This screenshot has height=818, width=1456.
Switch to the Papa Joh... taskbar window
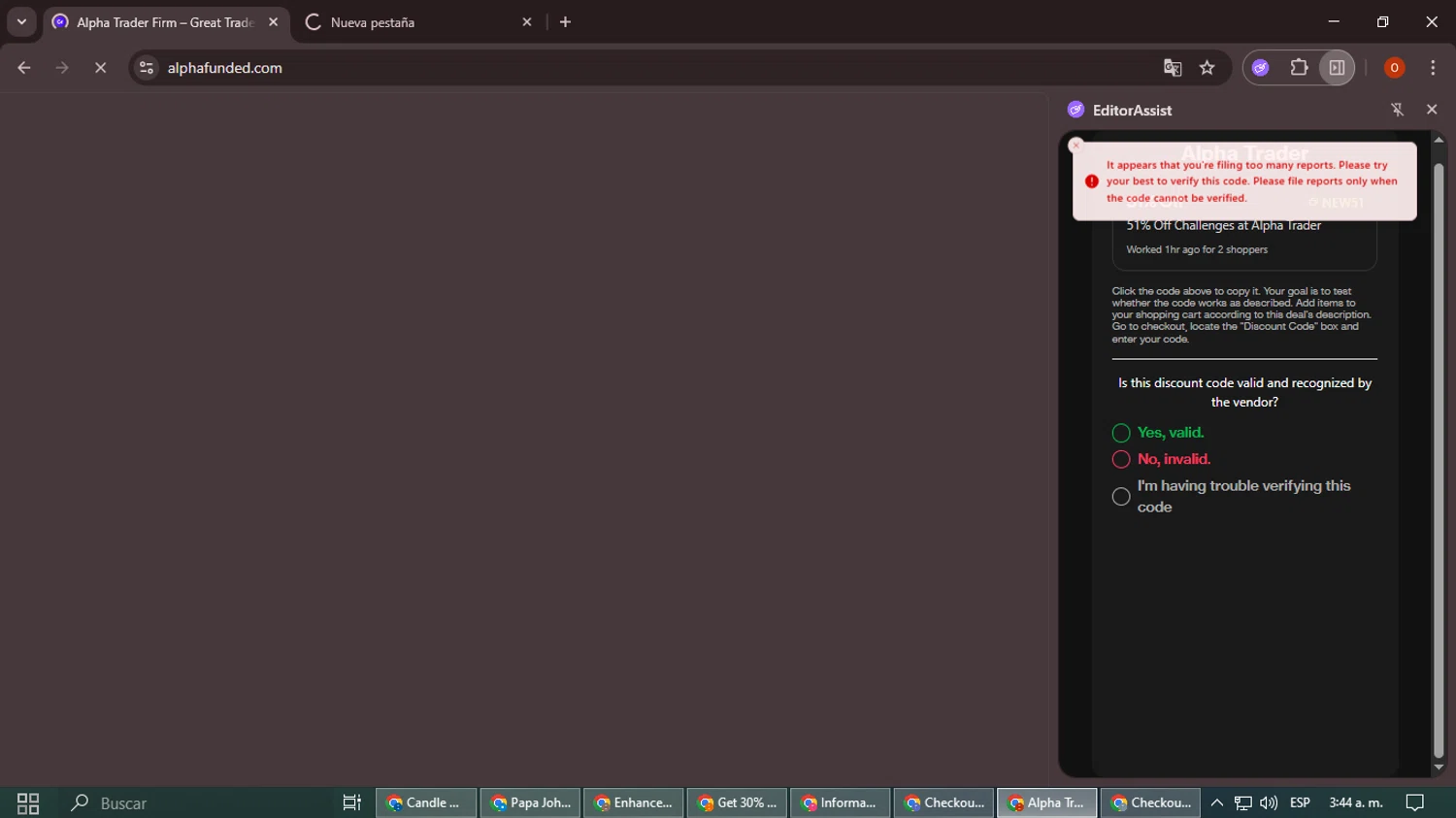(530, 803)
